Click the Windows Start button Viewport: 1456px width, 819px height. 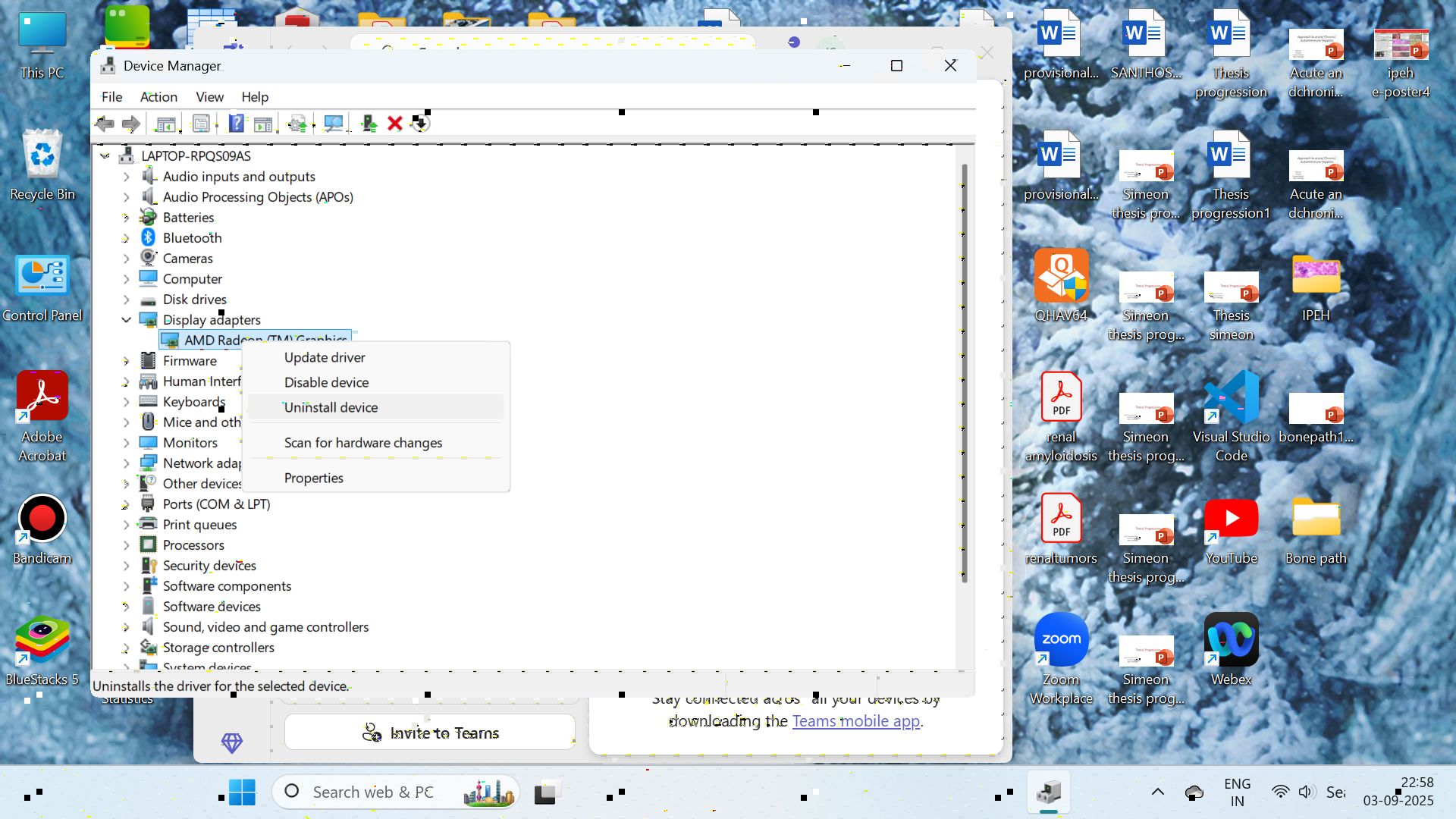[x=242, y=792]
